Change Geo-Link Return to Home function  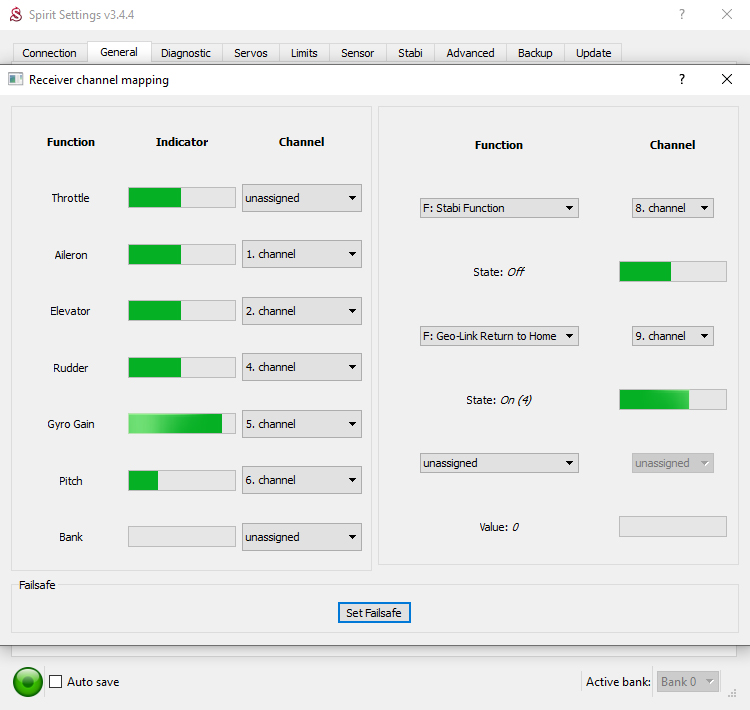point(499,336)
